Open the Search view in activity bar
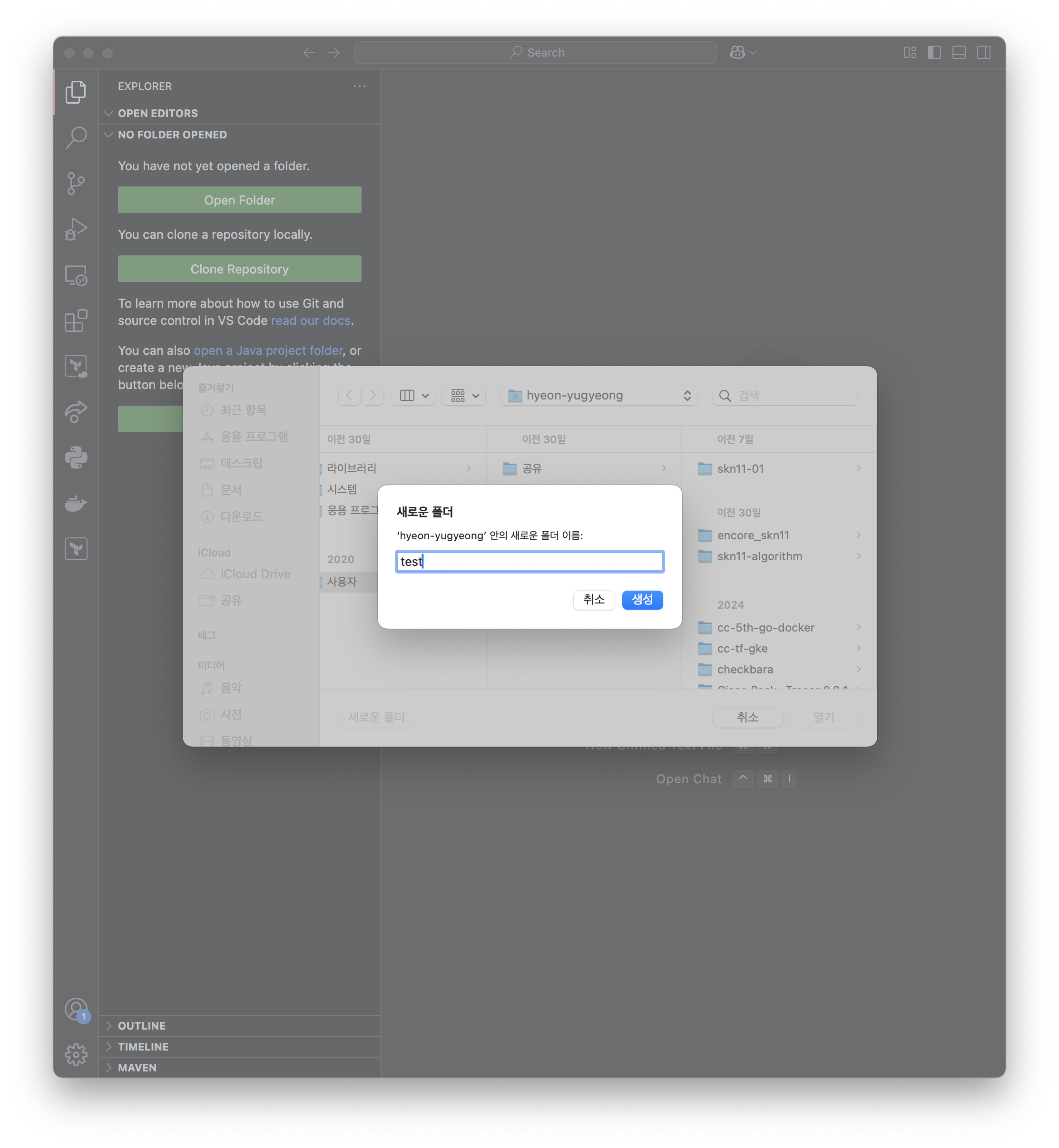The height and width of the screenshot is (1148, 1059). (76, 137)
